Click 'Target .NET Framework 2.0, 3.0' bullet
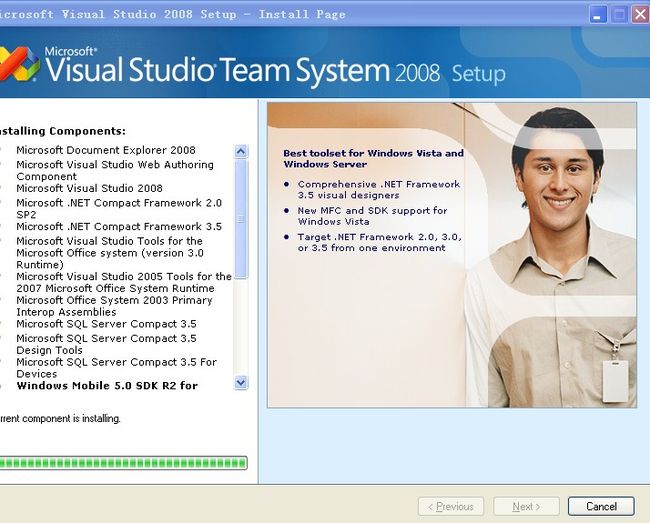Viewport: 650px width, 523px height. (380, 242)
